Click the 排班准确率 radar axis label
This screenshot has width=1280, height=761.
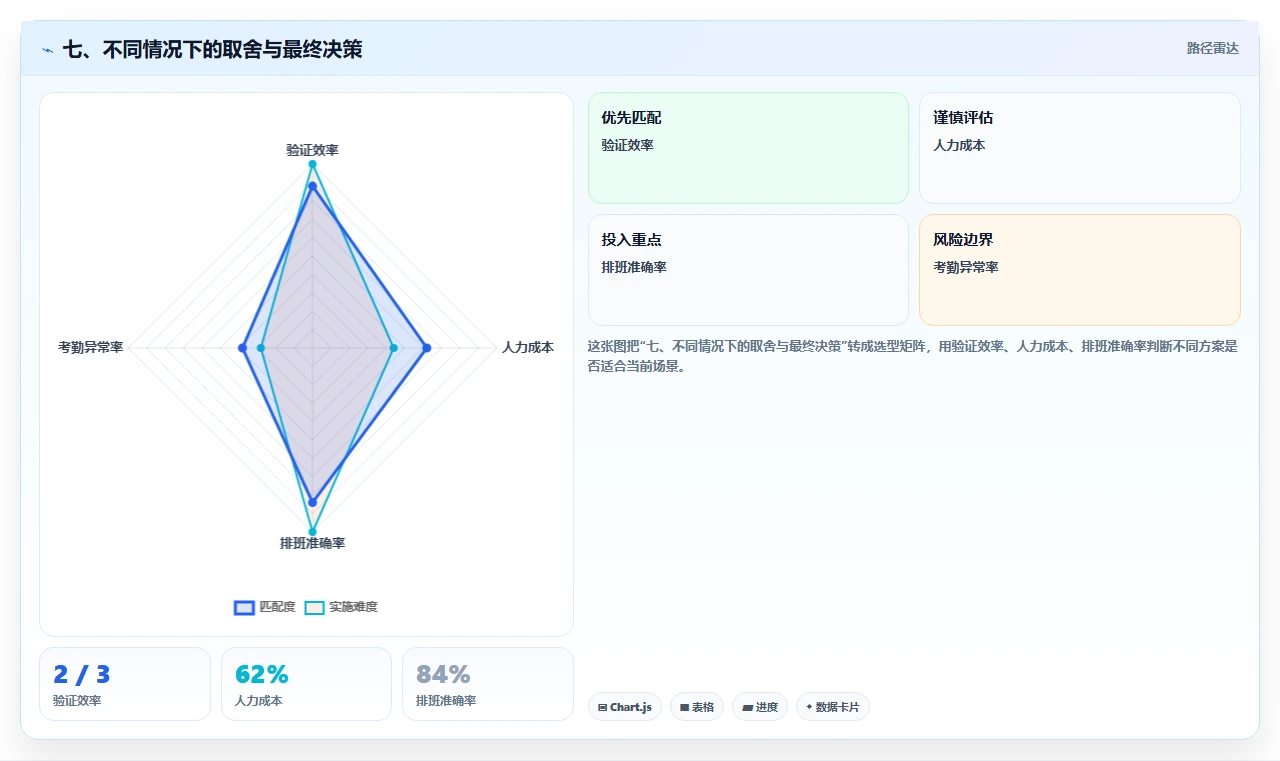point(312,543)
